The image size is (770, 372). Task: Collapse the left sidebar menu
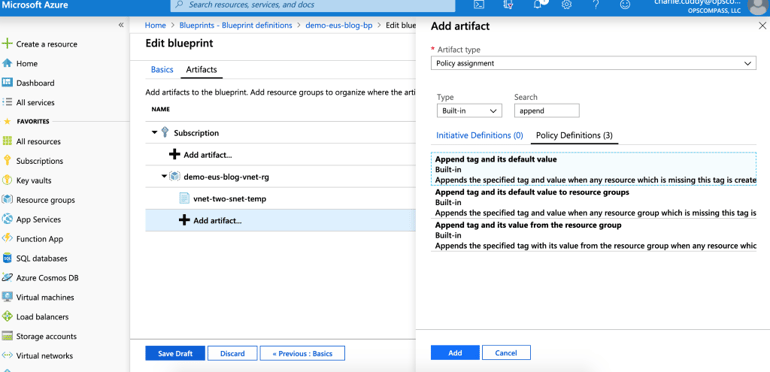click(121, 25)
